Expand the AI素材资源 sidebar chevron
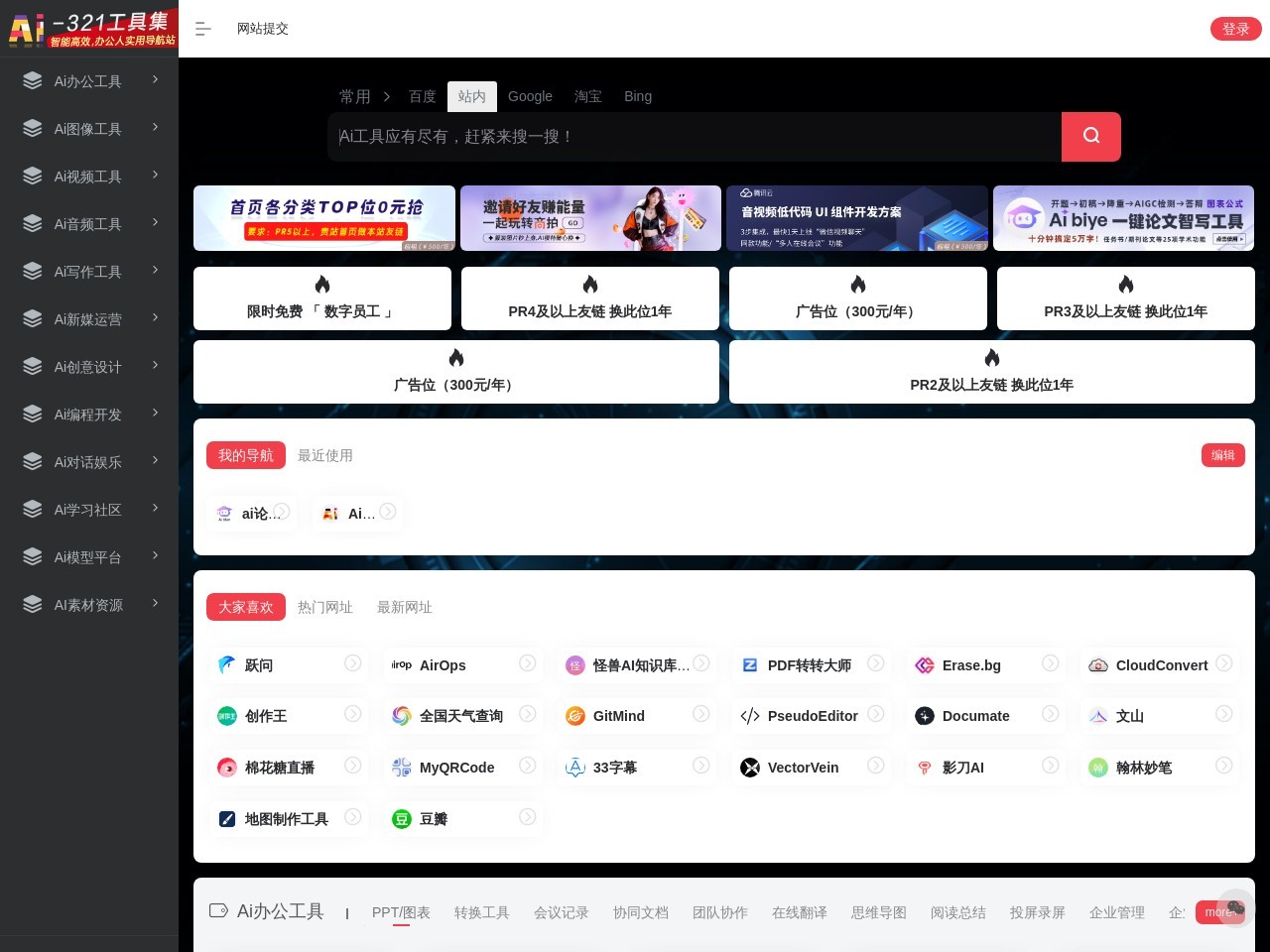Image resolution: width=1270 pixels, height=952 pixels. click(156, 603)
